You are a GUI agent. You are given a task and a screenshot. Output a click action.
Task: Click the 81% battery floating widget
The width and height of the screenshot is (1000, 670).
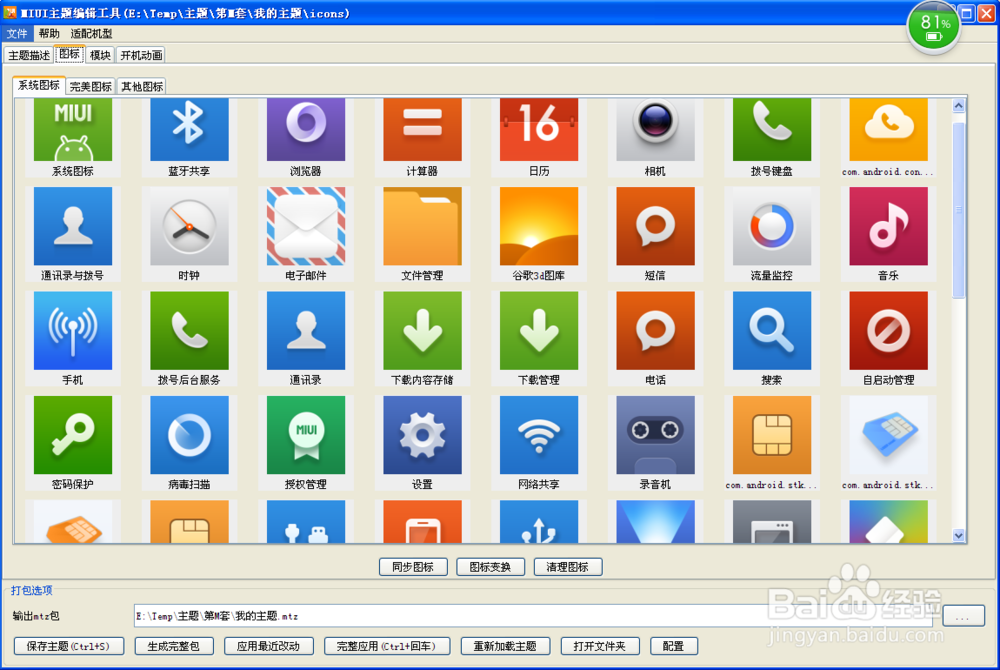[x=934, y=28]
